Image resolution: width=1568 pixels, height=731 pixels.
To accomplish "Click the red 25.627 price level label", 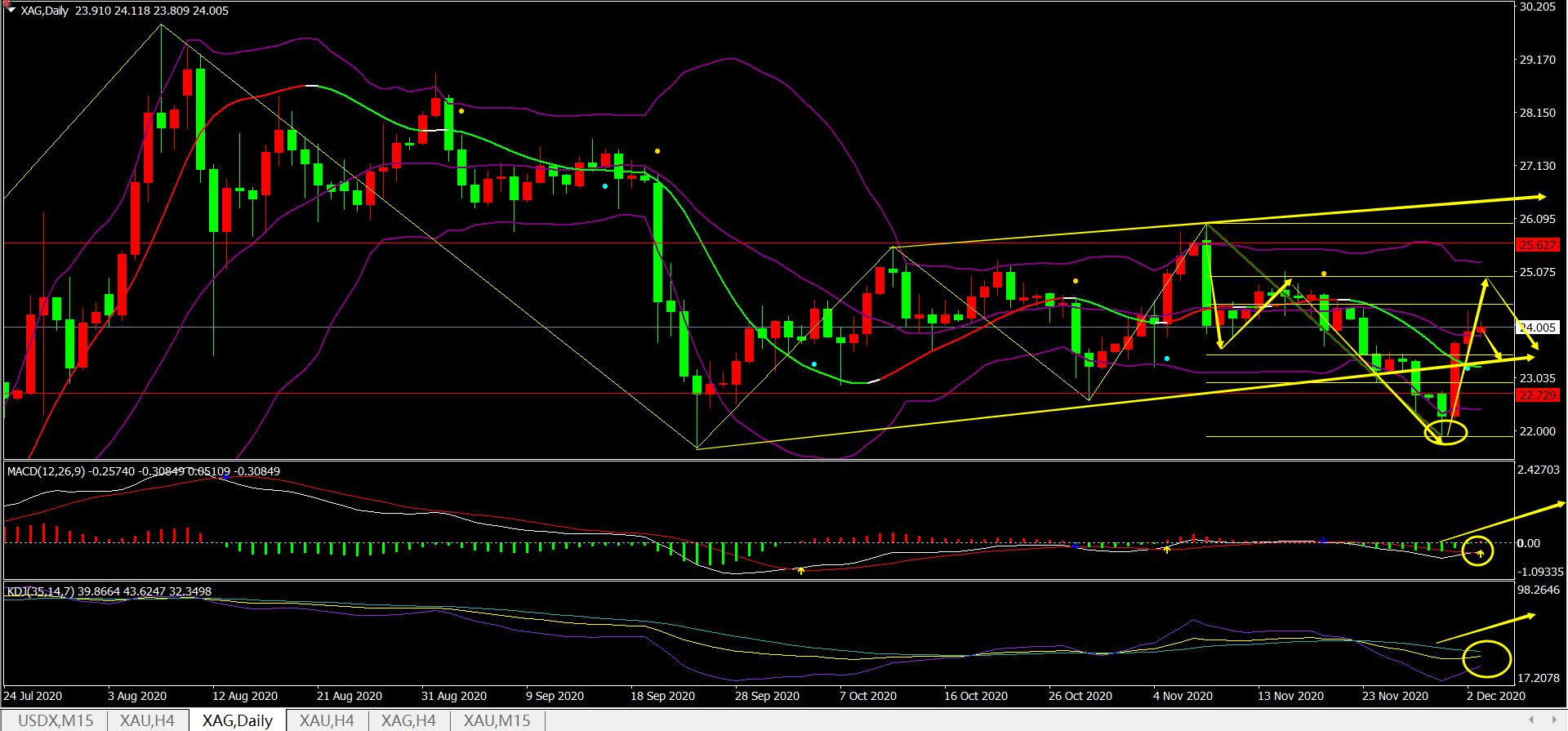I will pos(1535,244).
